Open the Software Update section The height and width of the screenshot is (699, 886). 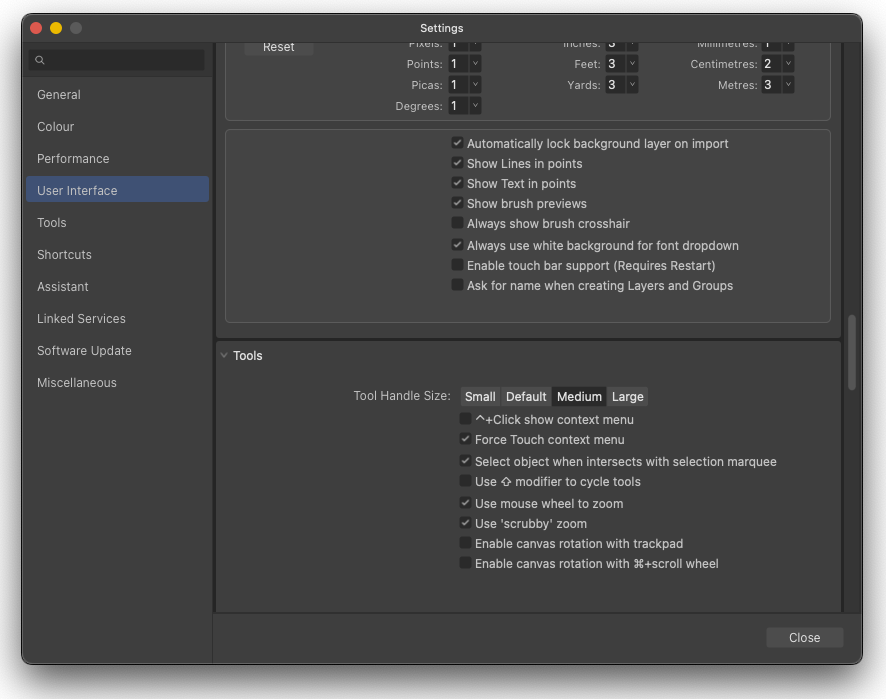click(x=84, y=350)
